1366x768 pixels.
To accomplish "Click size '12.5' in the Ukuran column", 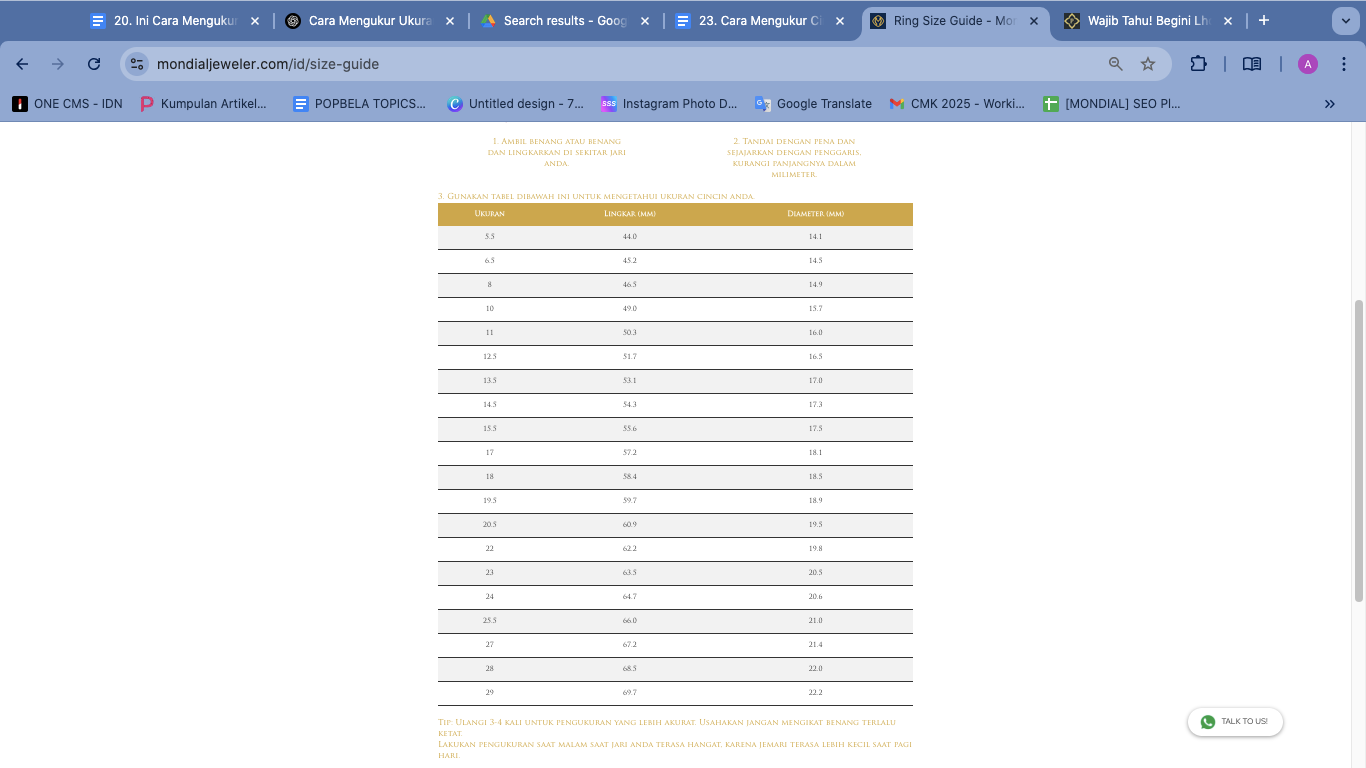I will tap(490, 357).
